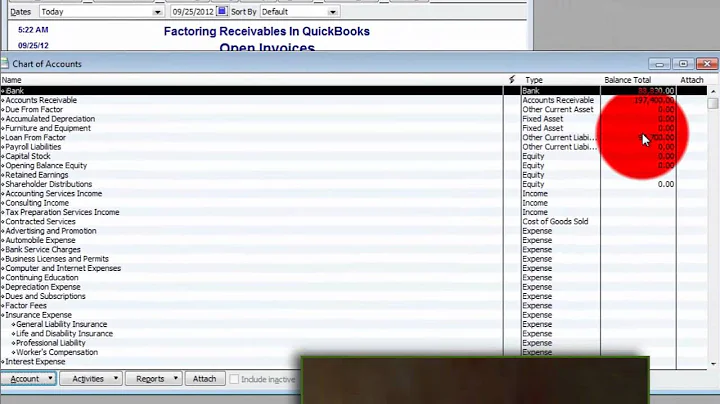Viewport: 720px width, 404px height.
Task: Click the vertical scrollbar thumb of accounts list
Action: pos(713,103)
